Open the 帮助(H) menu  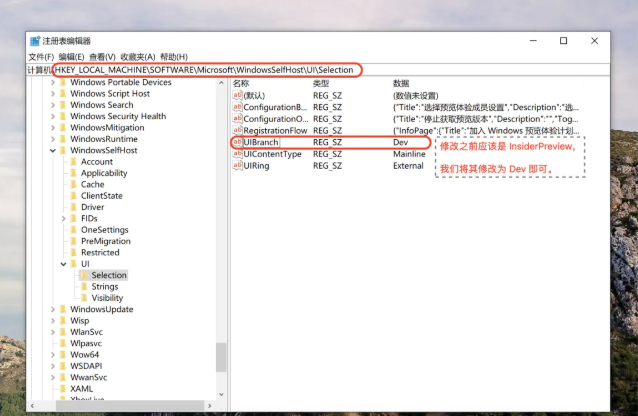(174, 57)
